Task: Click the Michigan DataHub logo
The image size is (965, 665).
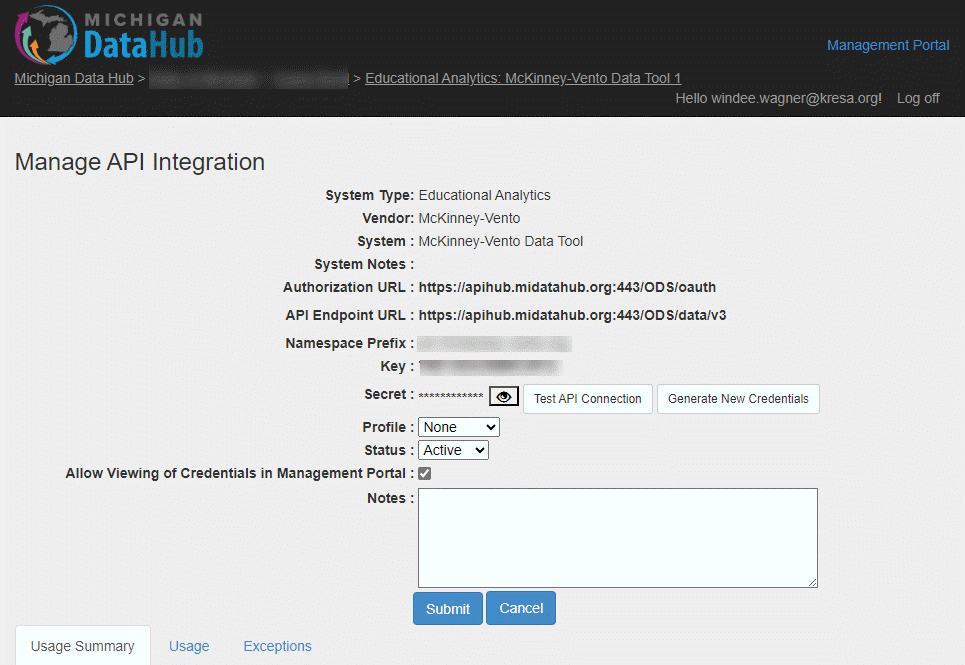Action: click(109, 35)
